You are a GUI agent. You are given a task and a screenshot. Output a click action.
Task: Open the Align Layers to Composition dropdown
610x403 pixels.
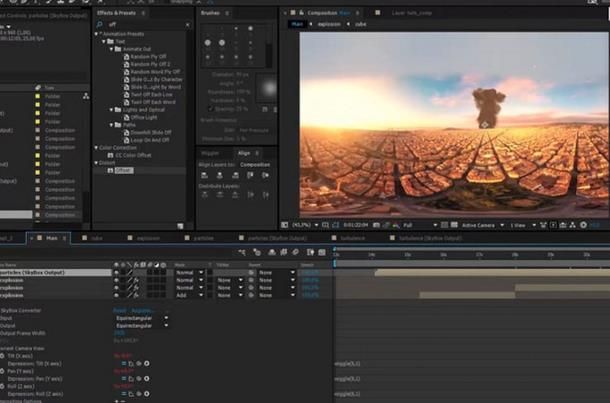click(x=255, y=165)
